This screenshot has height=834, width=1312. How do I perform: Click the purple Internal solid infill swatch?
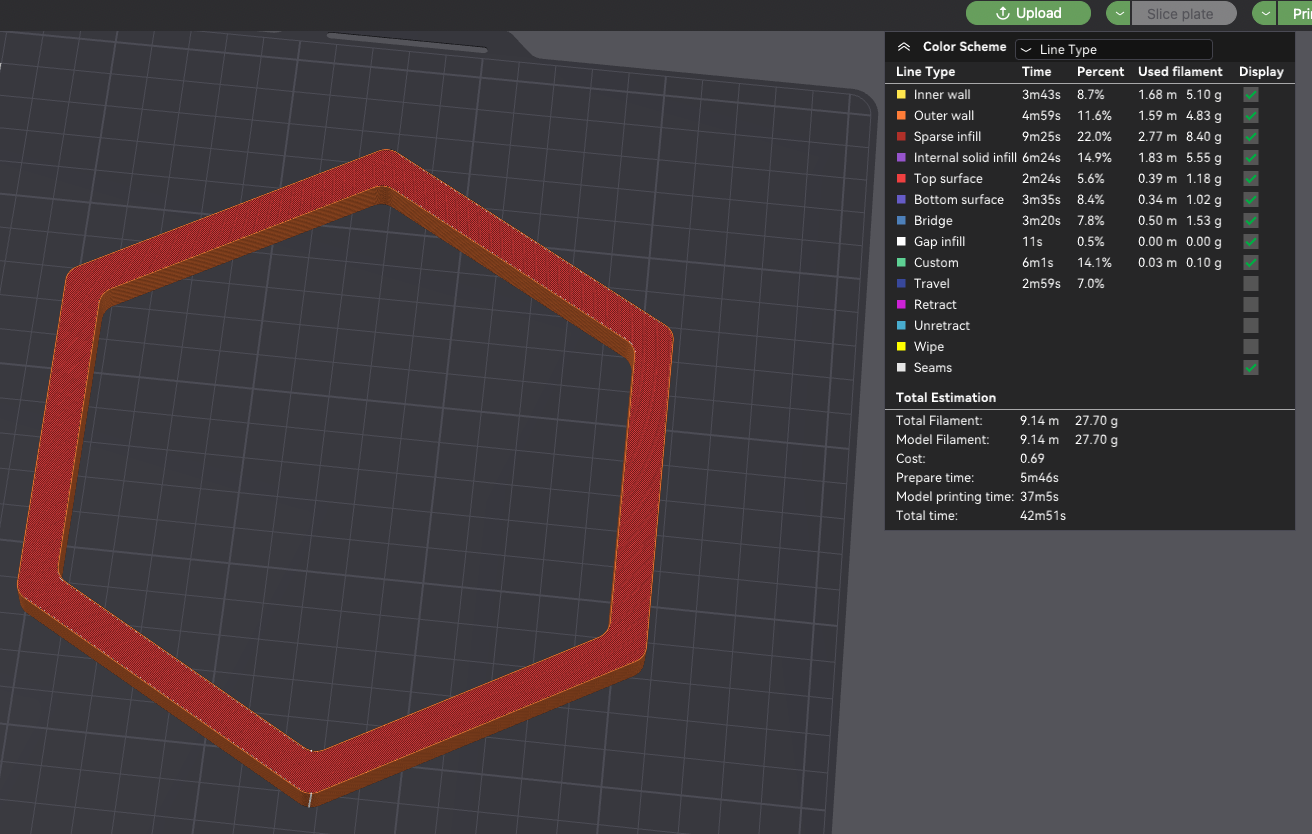(x=901, y=157)
